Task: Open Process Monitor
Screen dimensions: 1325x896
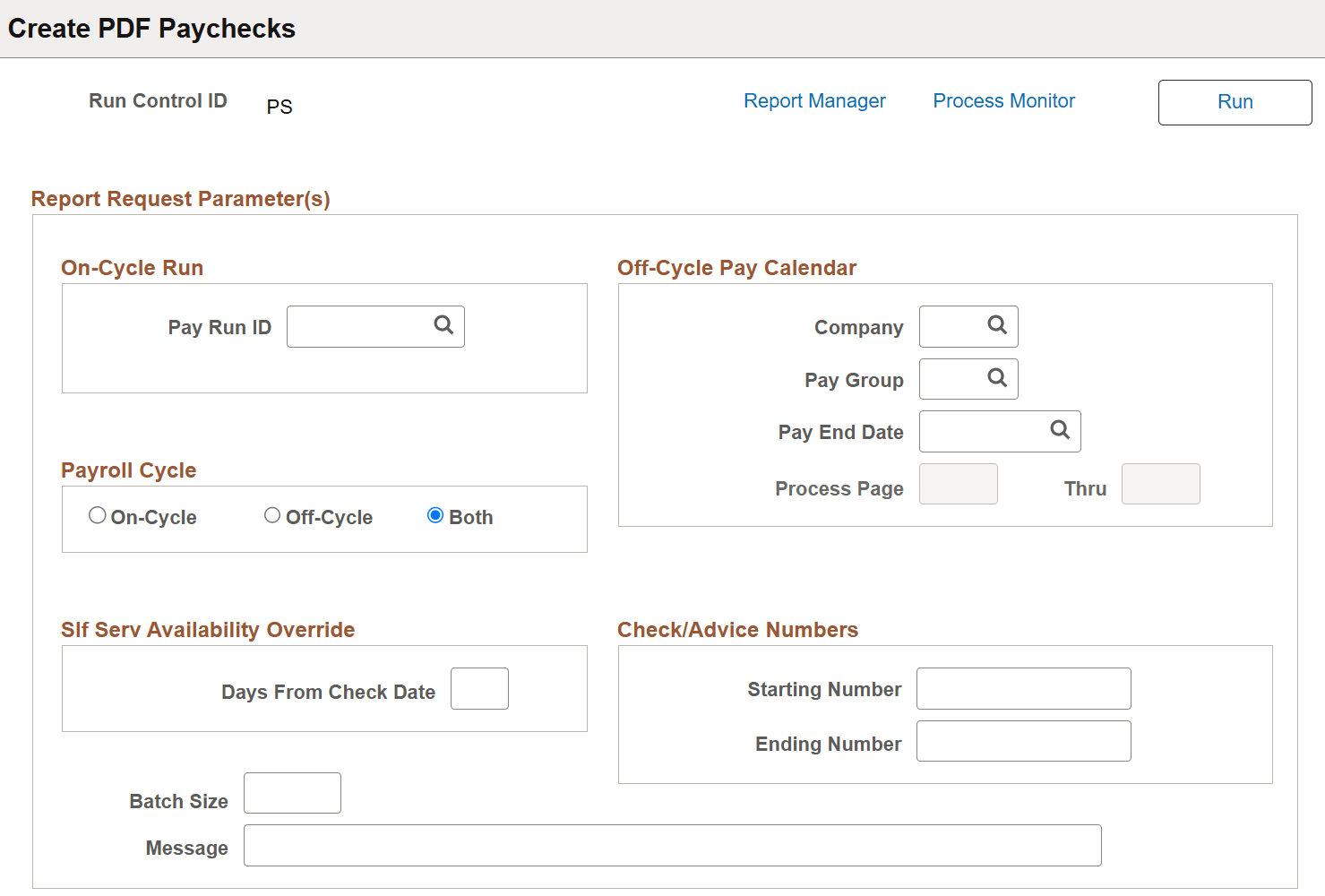Action: (1003, 100)
